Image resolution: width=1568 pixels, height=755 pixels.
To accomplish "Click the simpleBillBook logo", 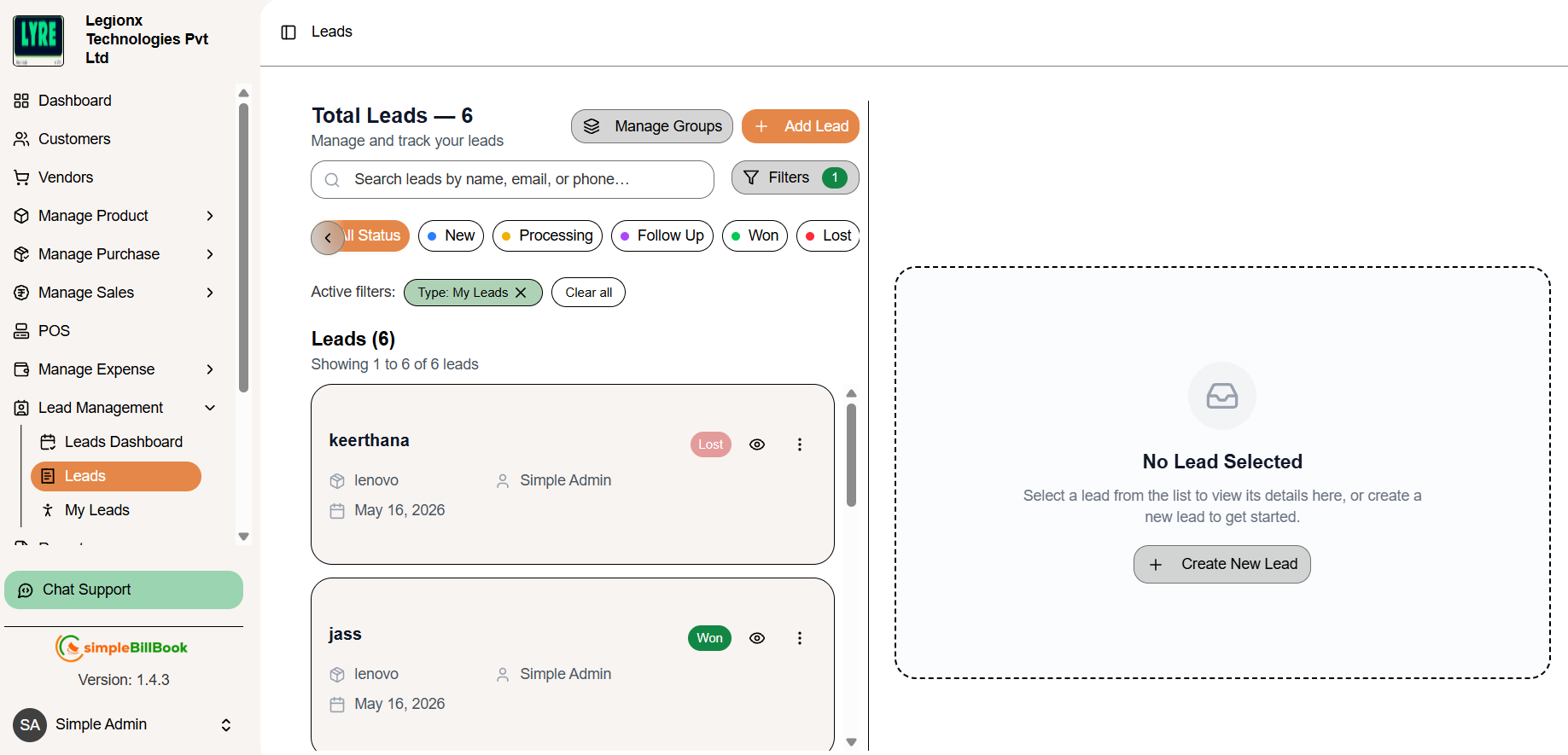I will click(x=122, y=648).
